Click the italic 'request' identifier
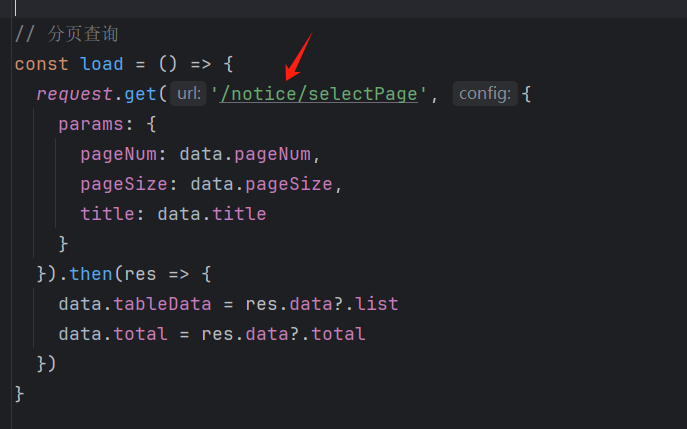The width and height of the screenshot is (687, 429). point(74,94)
